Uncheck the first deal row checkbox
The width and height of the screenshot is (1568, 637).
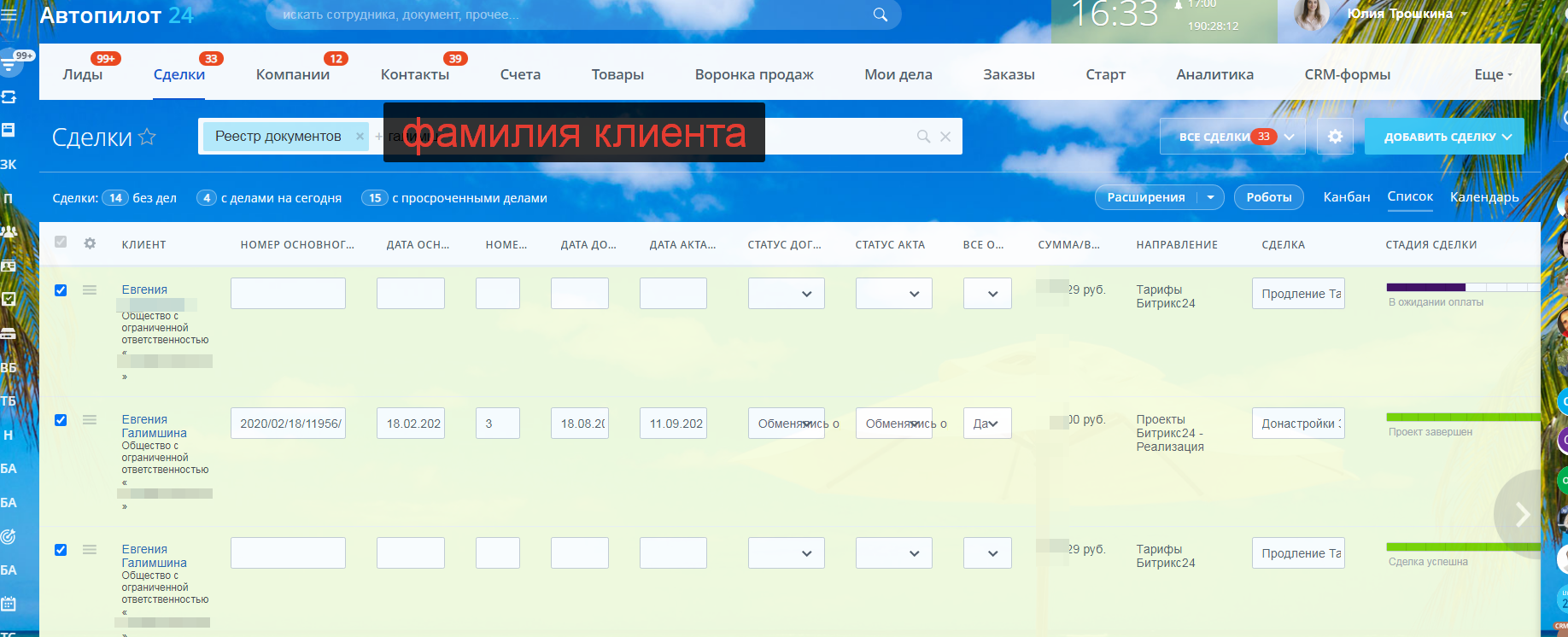(x=61, y=290)
